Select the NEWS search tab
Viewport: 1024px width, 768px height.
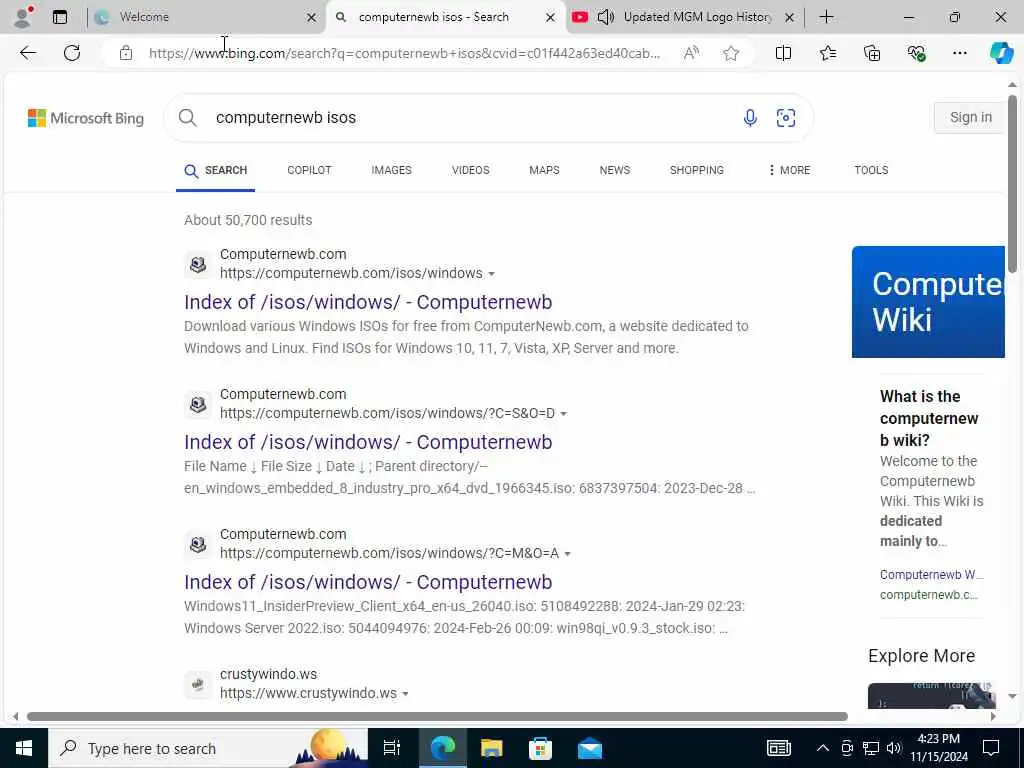615,170
